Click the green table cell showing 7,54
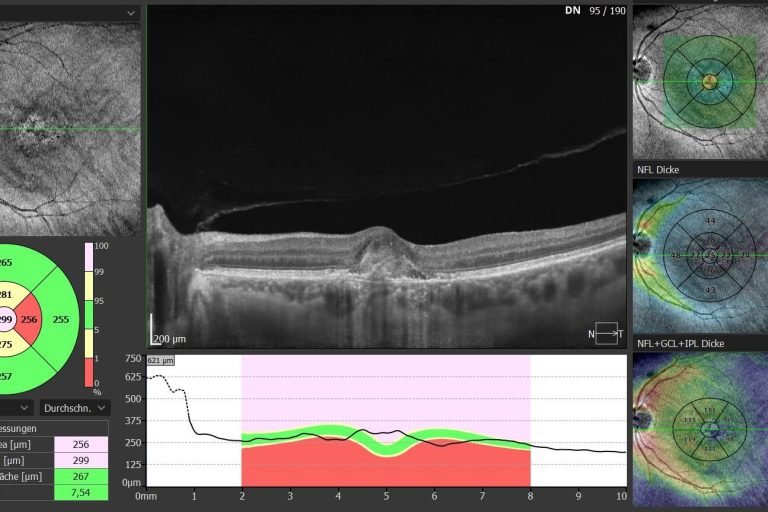768x512 pixels. tap(81, 492)
